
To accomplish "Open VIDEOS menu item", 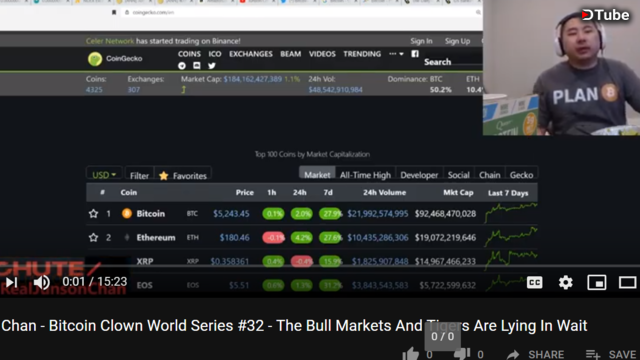I will (x=322, y=54).
